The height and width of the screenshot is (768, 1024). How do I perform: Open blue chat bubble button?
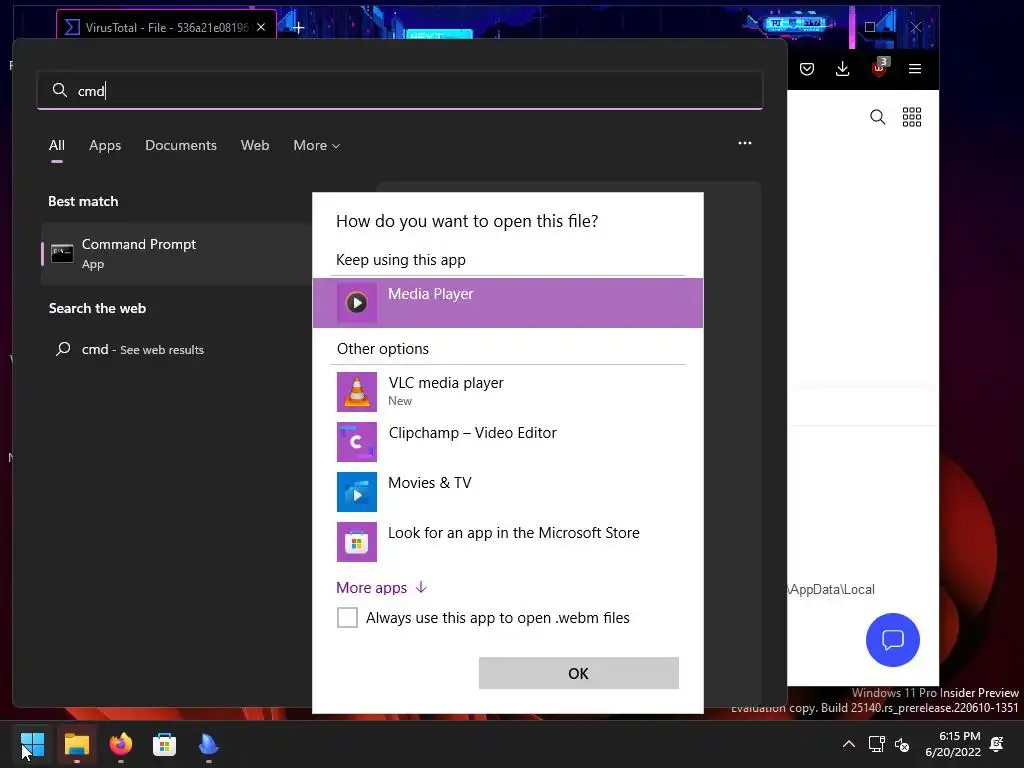click(893, 640)
